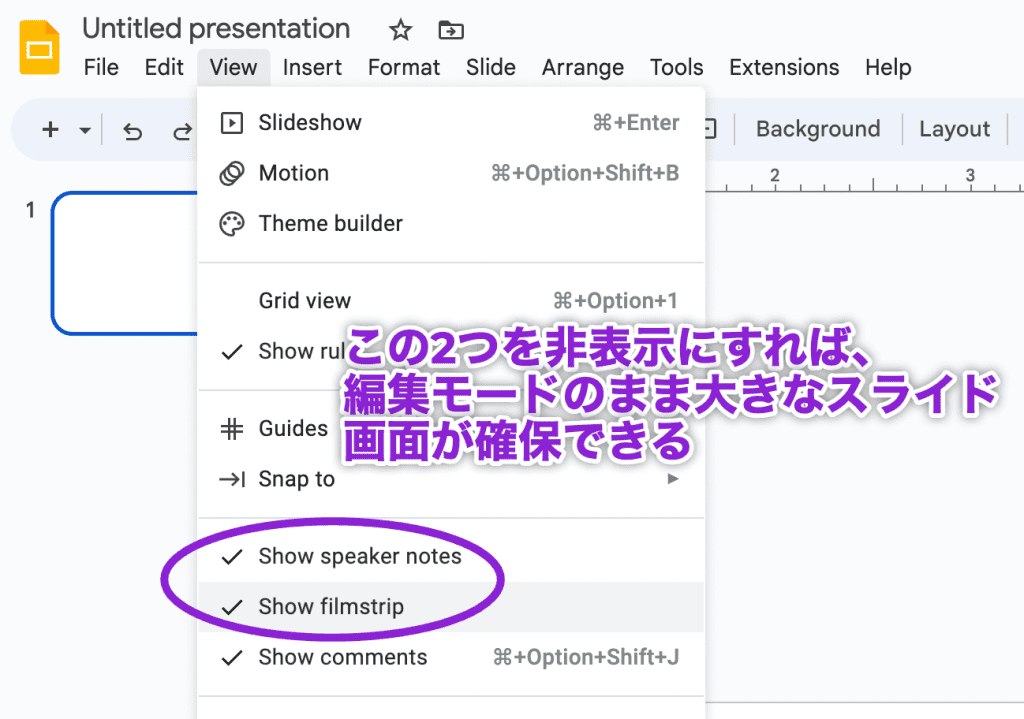Viewport: 1024px width, 719px height.
Task: Open Motion panel from View menu
Action: tap(293, 173)
